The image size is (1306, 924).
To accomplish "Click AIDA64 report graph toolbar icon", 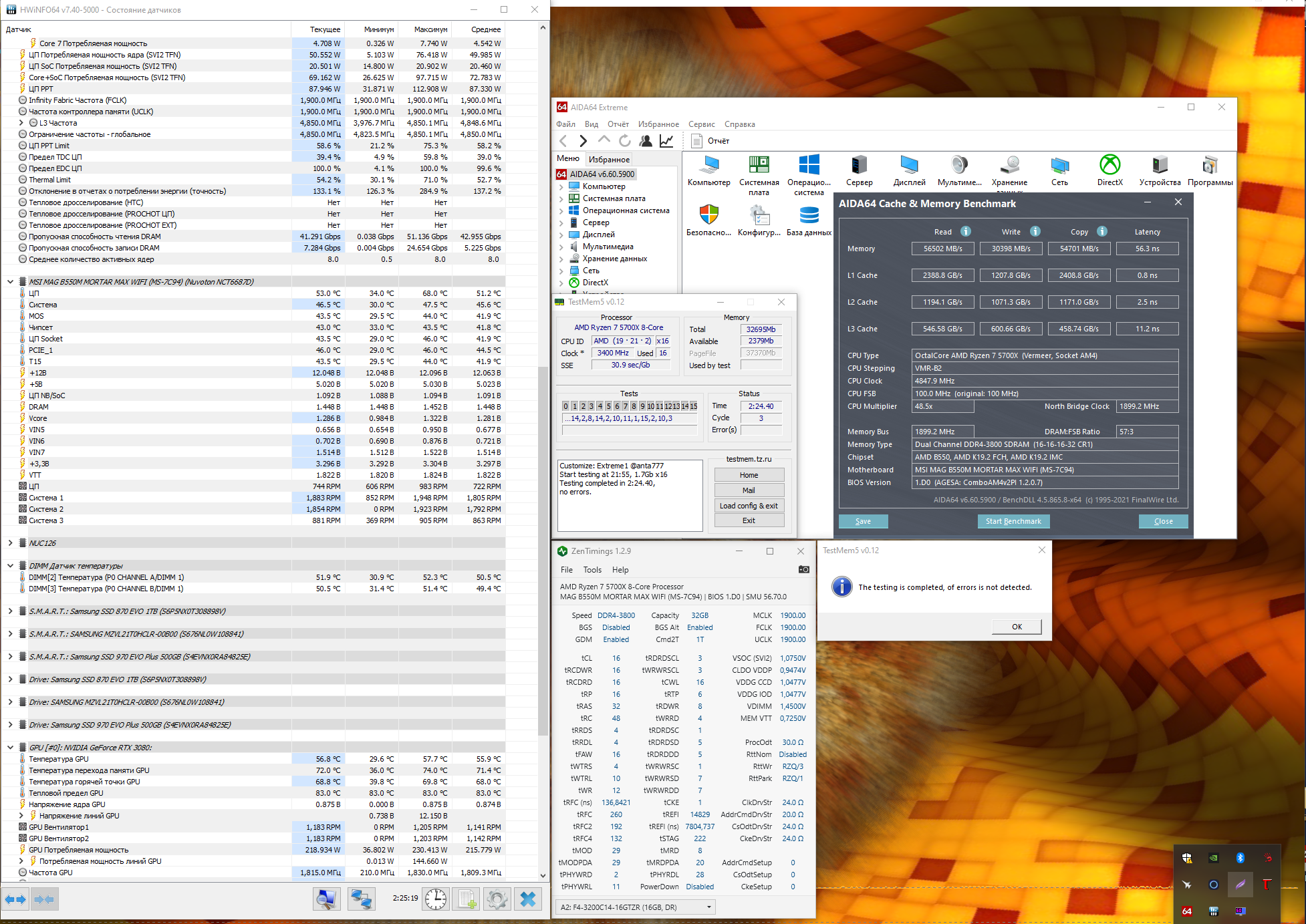I will click(x=666, y=141).
